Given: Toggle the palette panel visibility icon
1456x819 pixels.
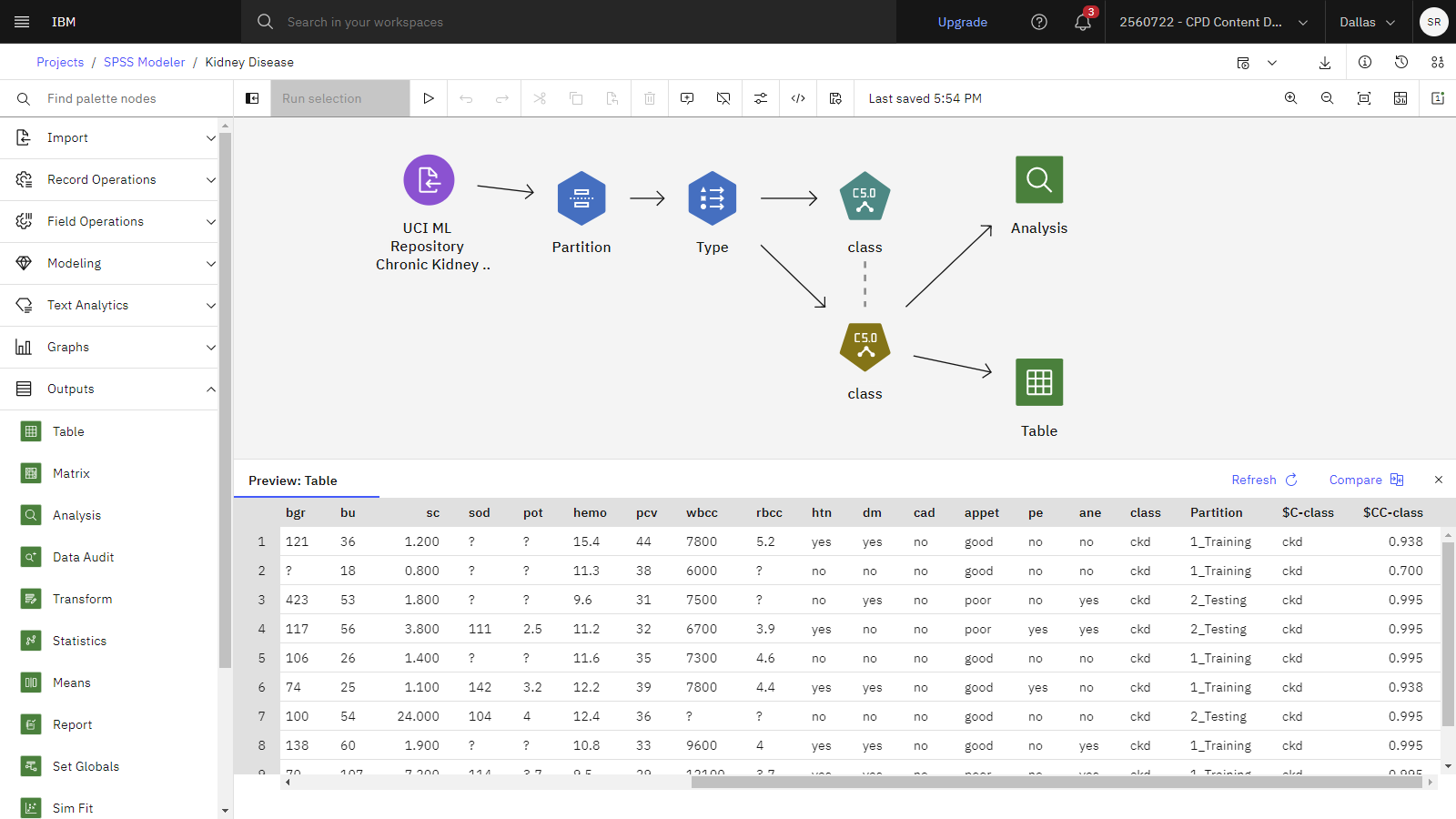Looking at the screenshot, I should click(252, 98).
